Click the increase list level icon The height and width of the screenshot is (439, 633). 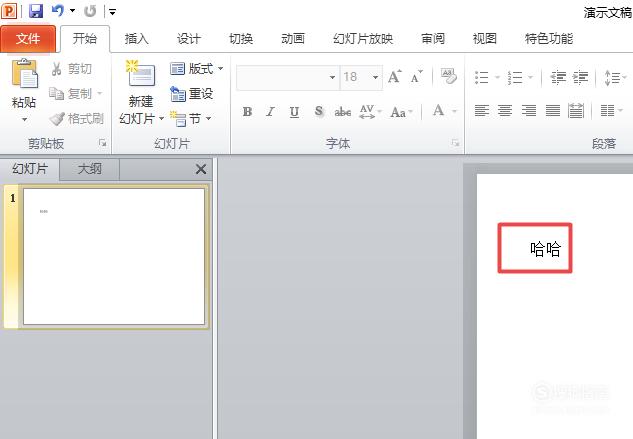click(581, 77)
